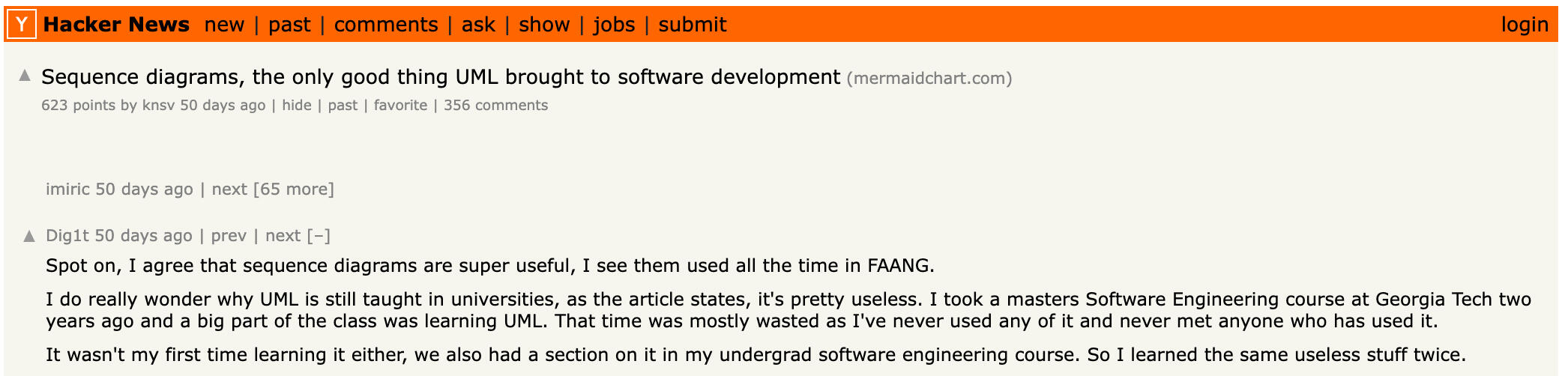Open the new stories page
1568x376 pixels.
tap(224, 25)
